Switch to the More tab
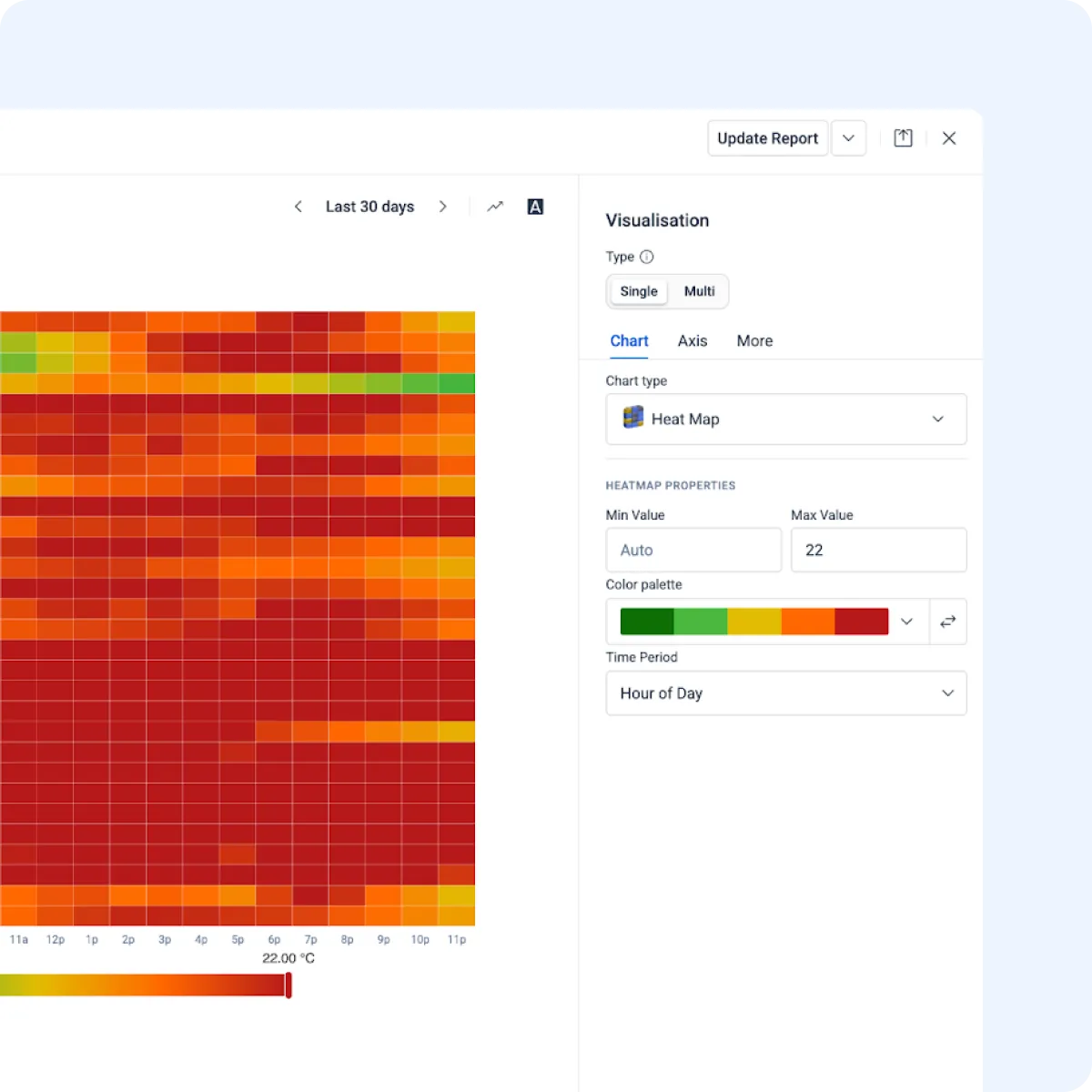Viewport: 1092px width, 1092px height. 754,340
